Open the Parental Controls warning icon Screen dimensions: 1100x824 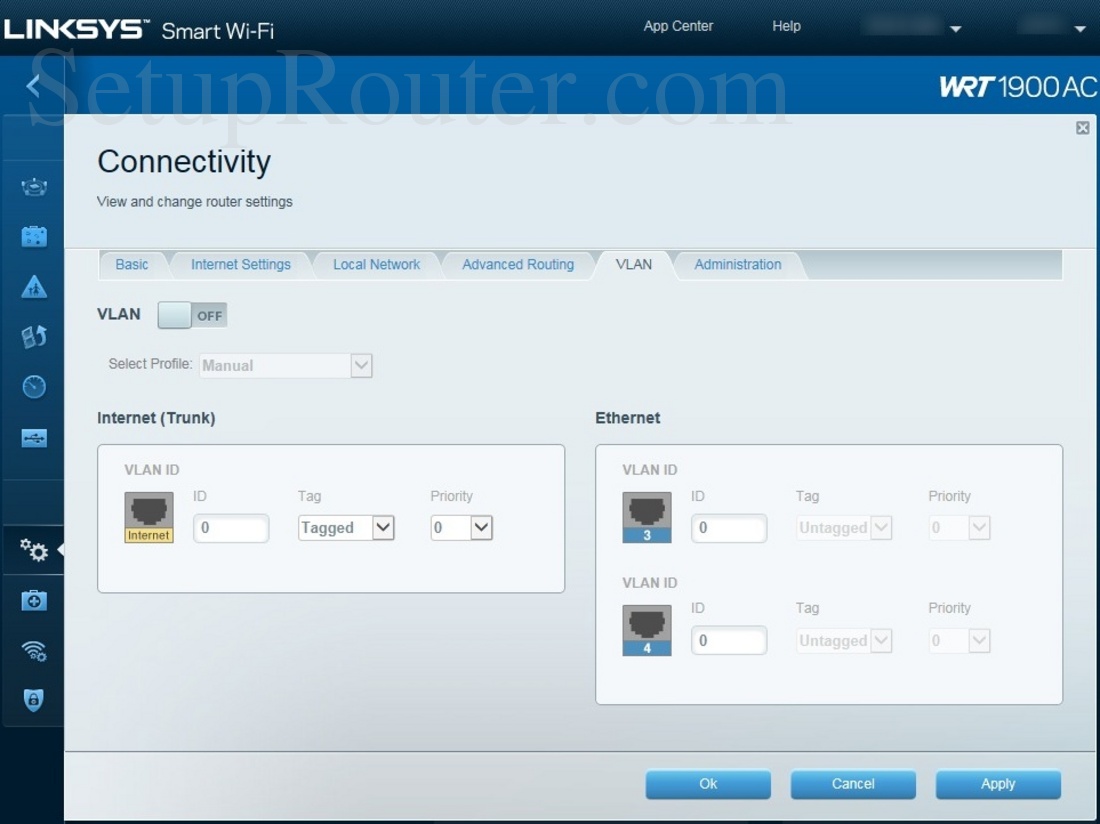pyautogui.click(x=34, y=287)
